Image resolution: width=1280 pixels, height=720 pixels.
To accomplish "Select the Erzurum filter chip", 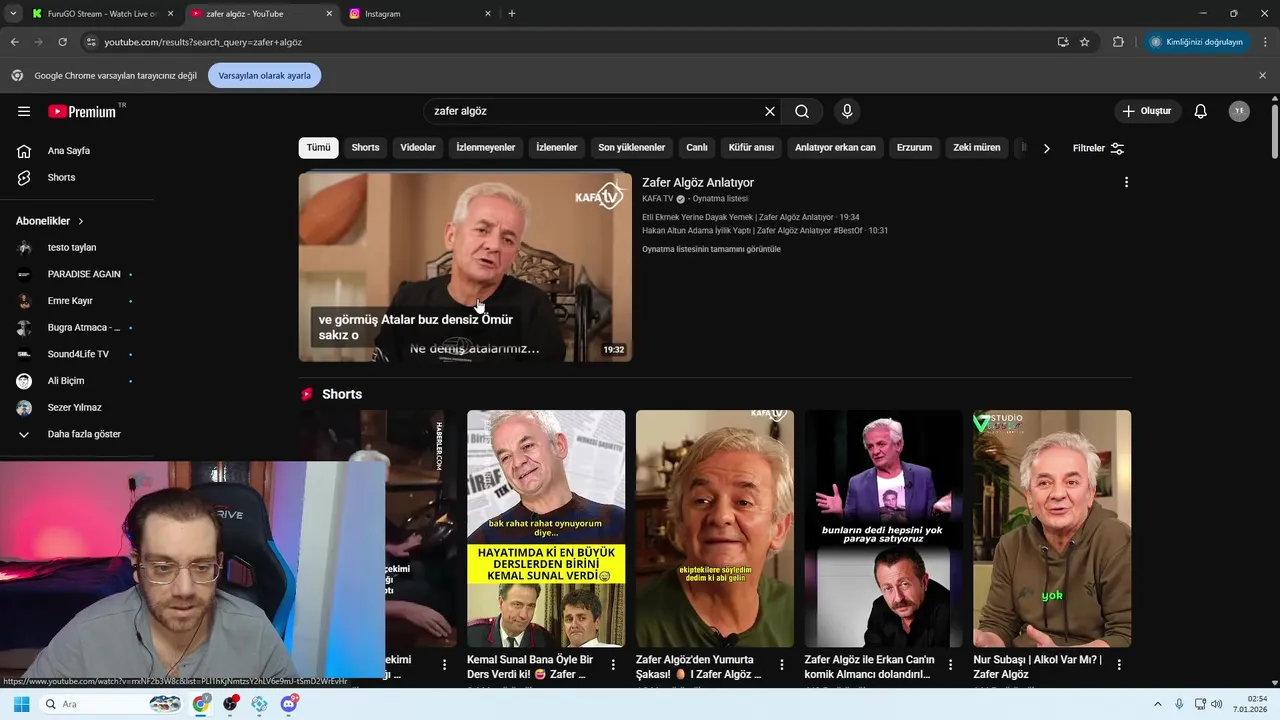I will coord(914,147).
